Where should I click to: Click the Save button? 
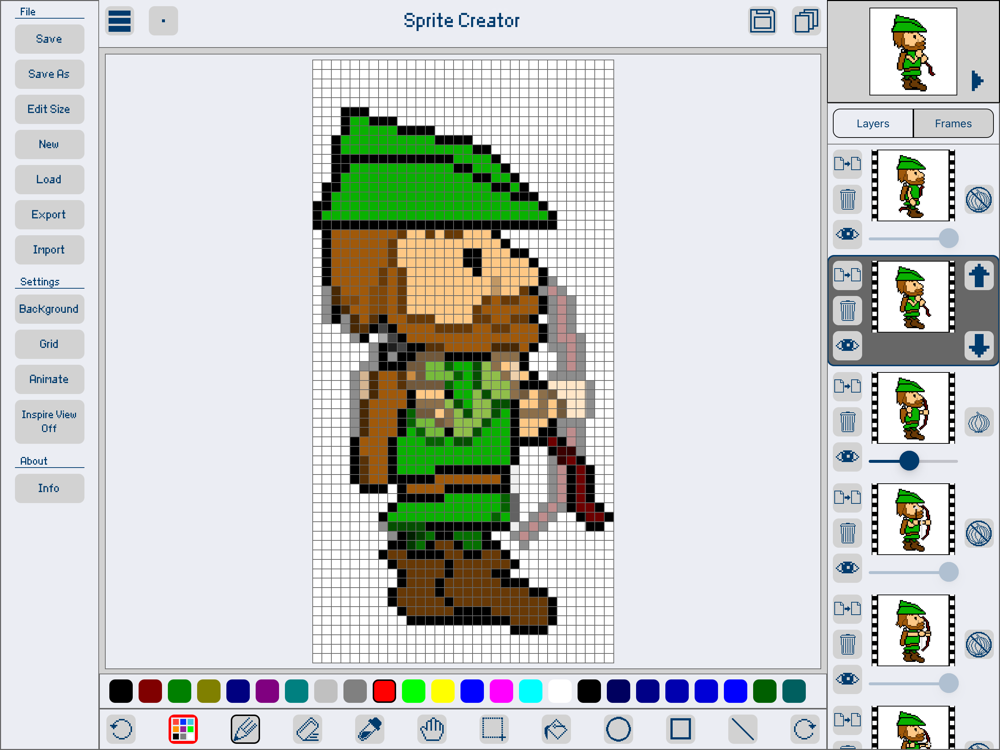point(49,39)
